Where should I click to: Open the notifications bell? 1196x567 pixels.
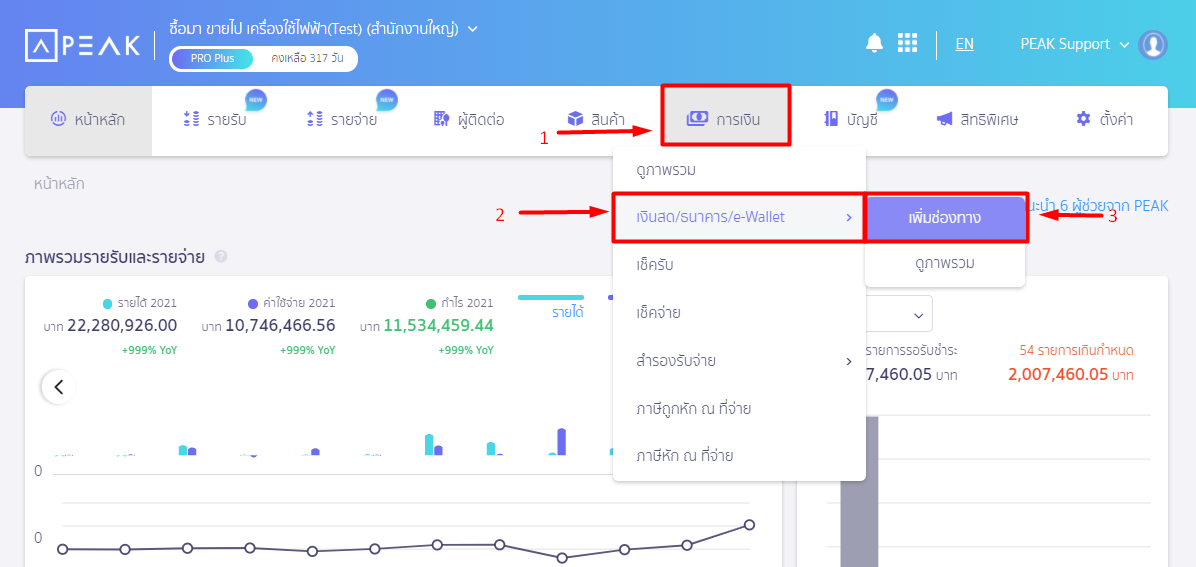(x=874, y=43)
